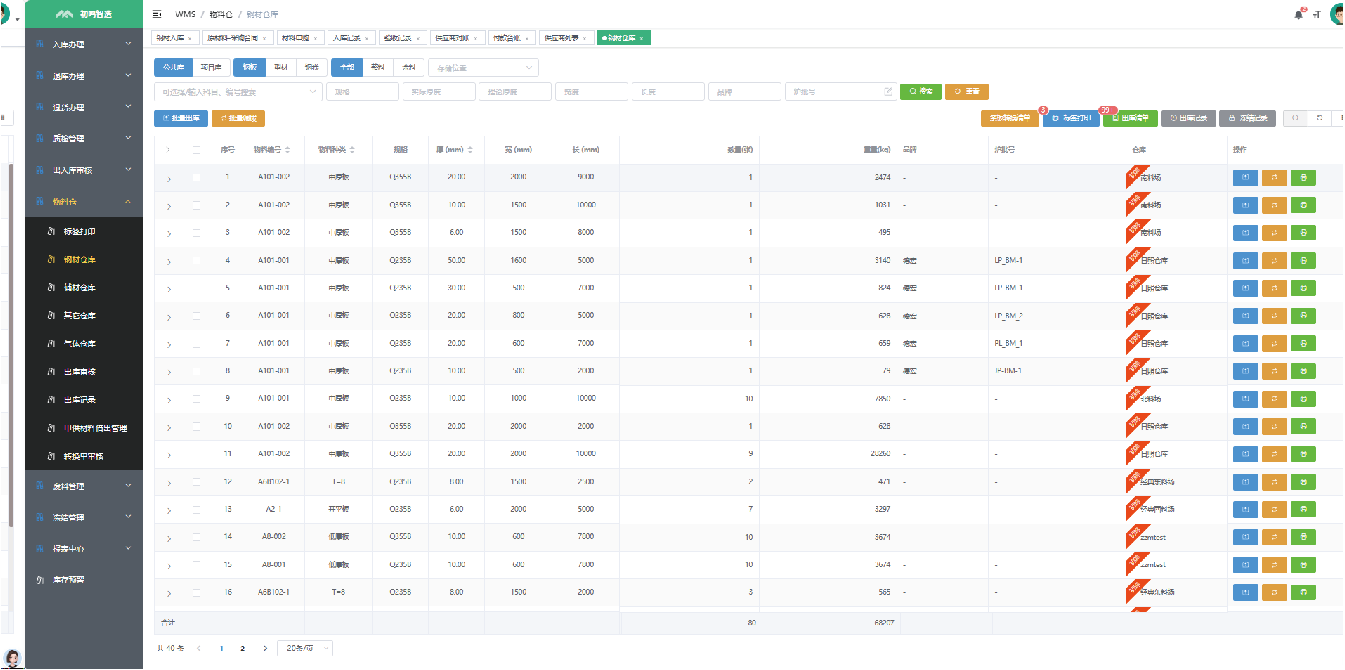Screen dimensions: 1345x670
Task: Go to the next page using the arrow
Action: point(265,648)
